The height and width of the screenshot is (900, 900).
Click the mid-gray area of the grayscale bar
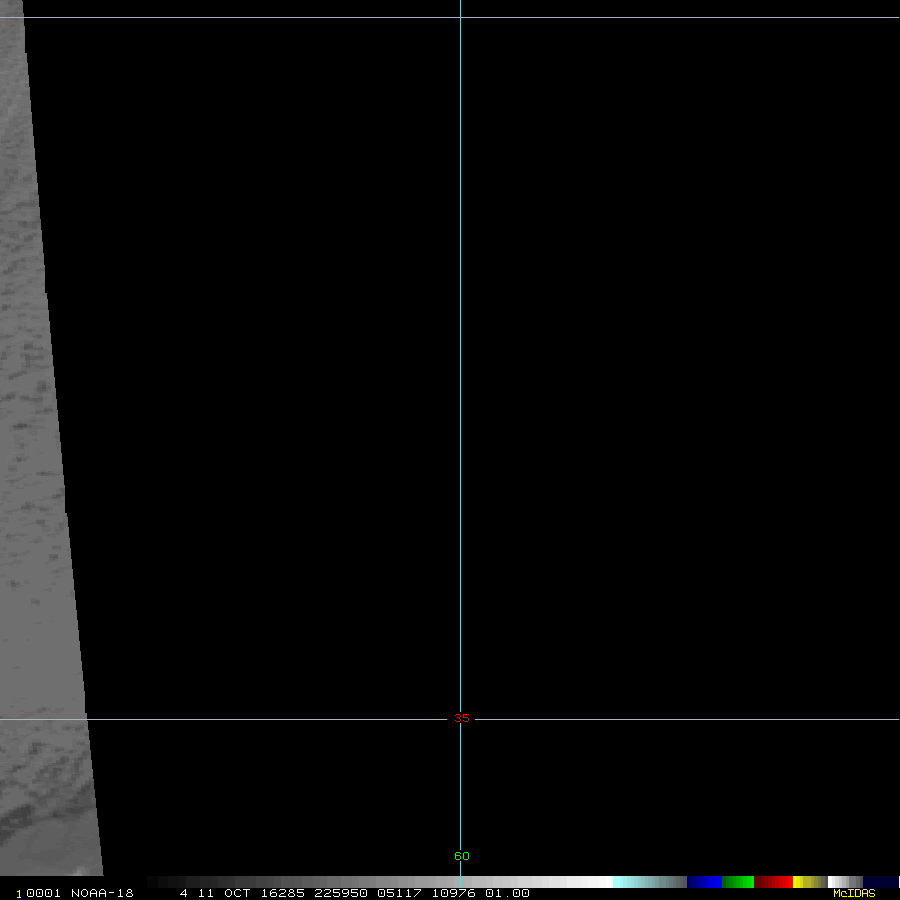380,882
